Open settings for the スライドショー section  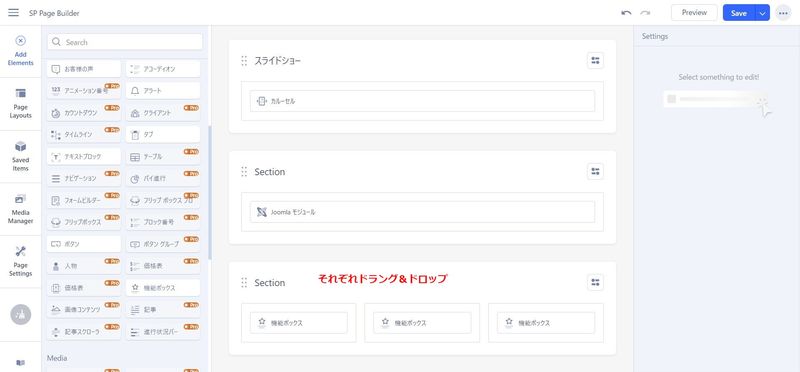595,61
